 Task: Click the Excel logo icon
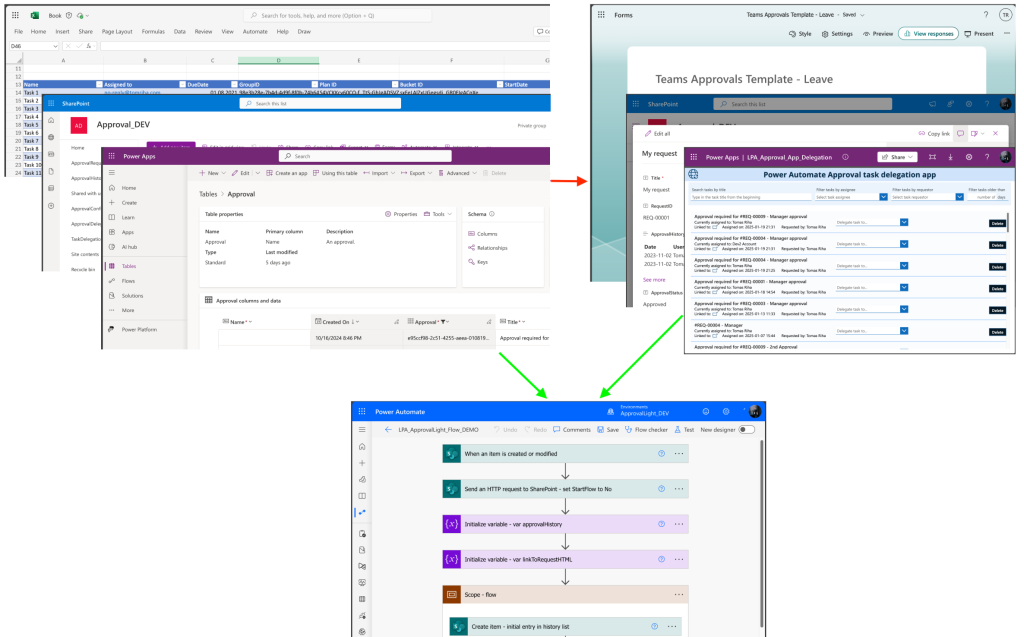click(x=35, y=15)
